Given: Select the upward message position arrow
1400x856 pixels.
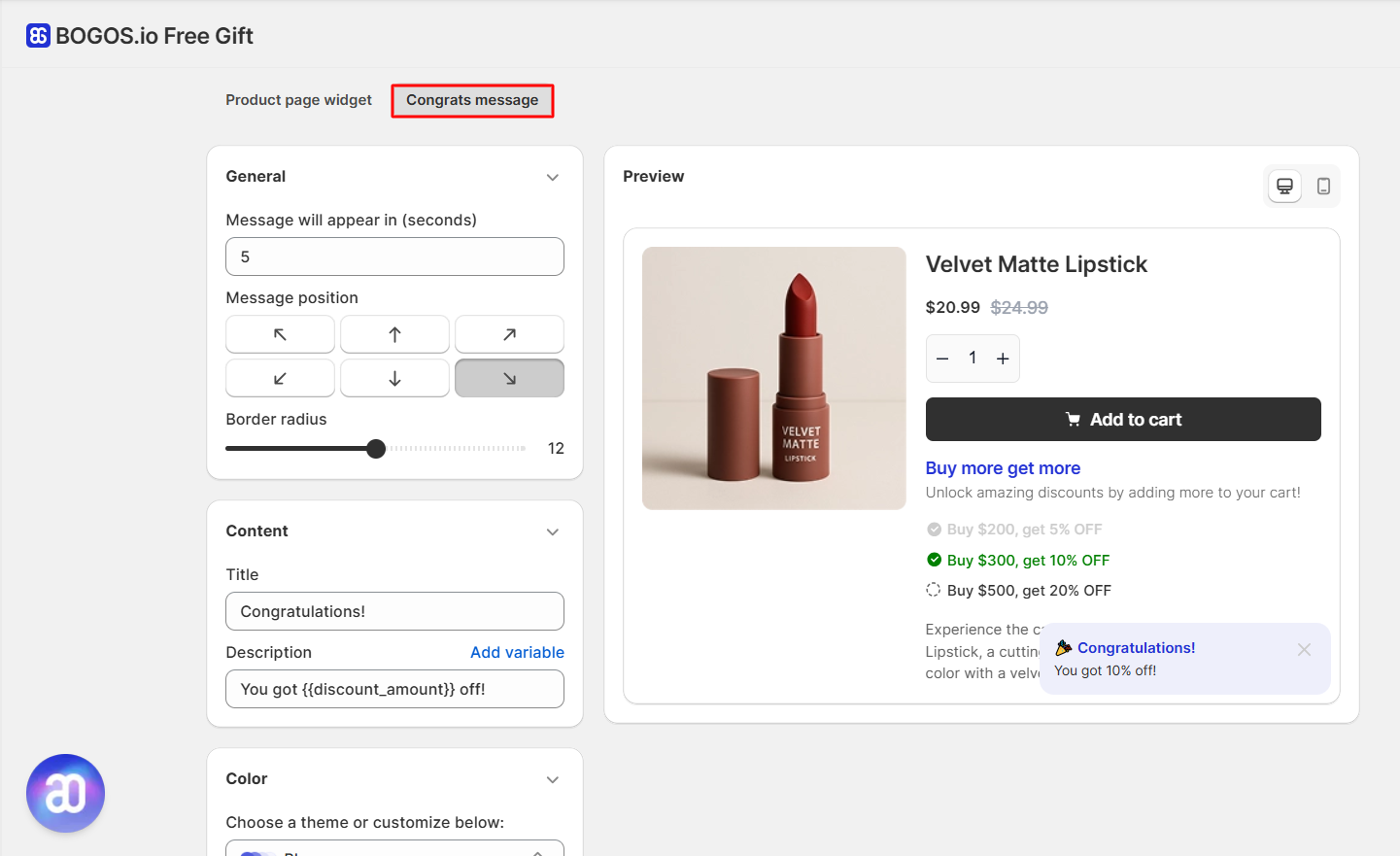Looking at the screenshot, I should pos(394,333).
